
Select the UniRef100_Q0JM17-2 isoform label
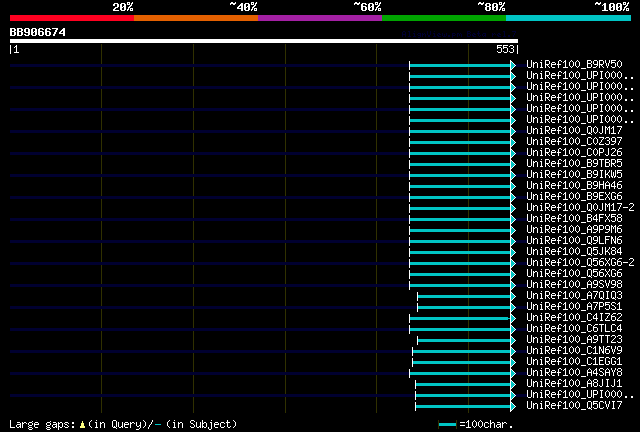click(580, 207)
